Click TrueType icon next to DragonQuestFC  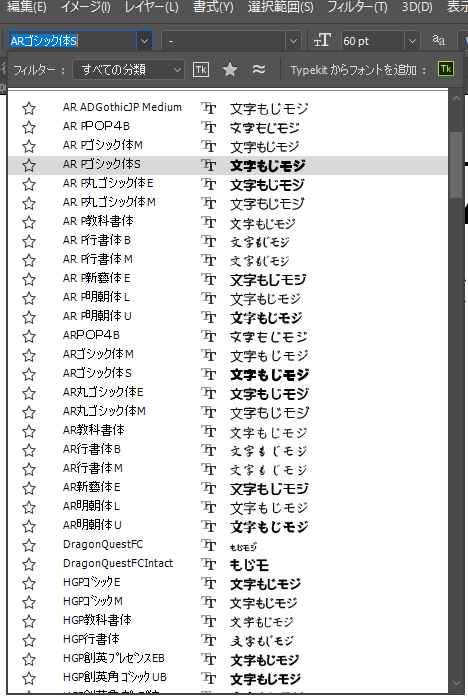pyautogui.click(x=209, y=544)
